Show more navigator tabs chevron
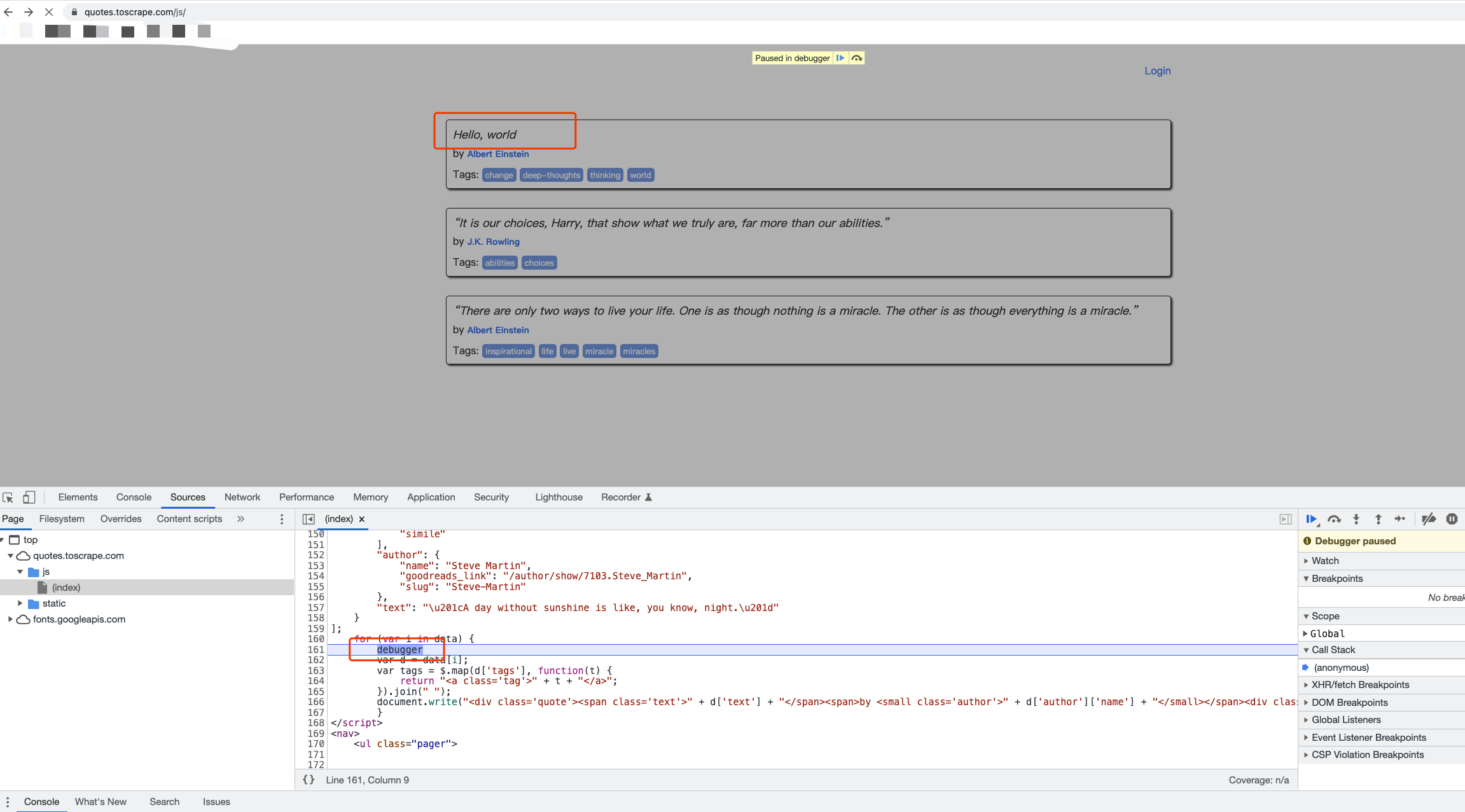Viewport: 1465px width, 812px height. [240, 519]
